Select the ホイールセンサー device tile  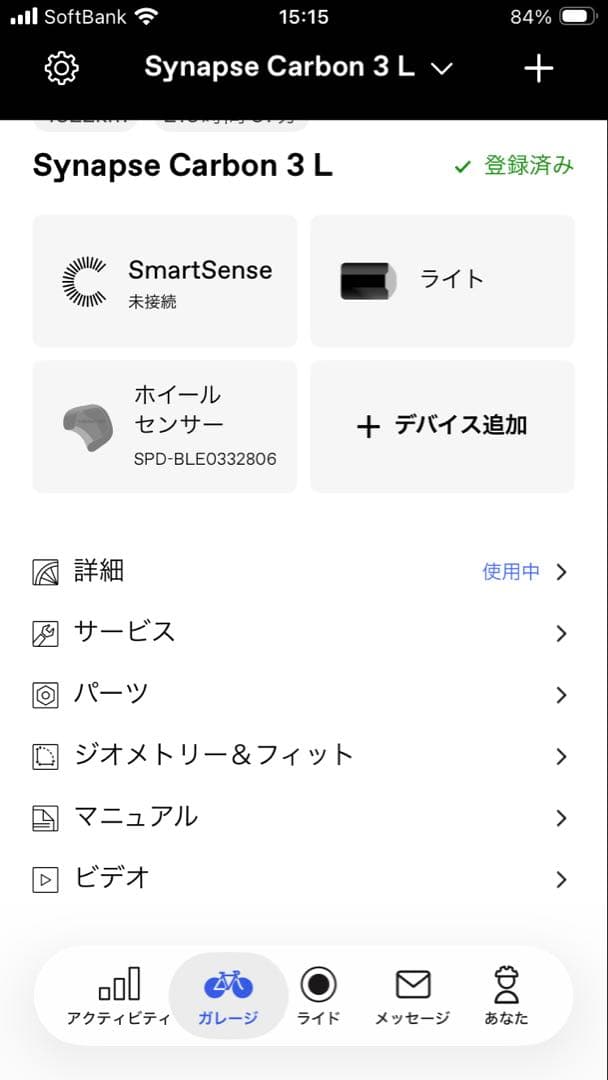tap(165, 426)
